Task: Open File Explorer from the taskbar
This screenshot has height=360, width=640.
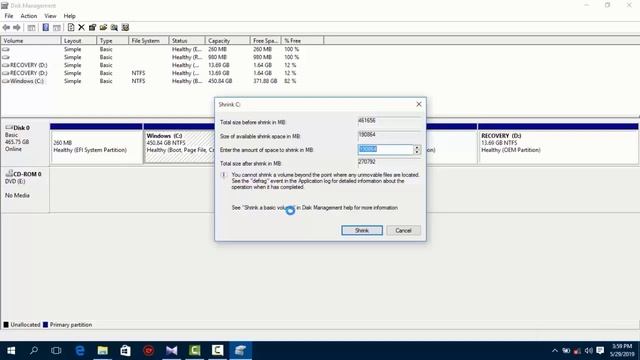Action: (102, 351)
